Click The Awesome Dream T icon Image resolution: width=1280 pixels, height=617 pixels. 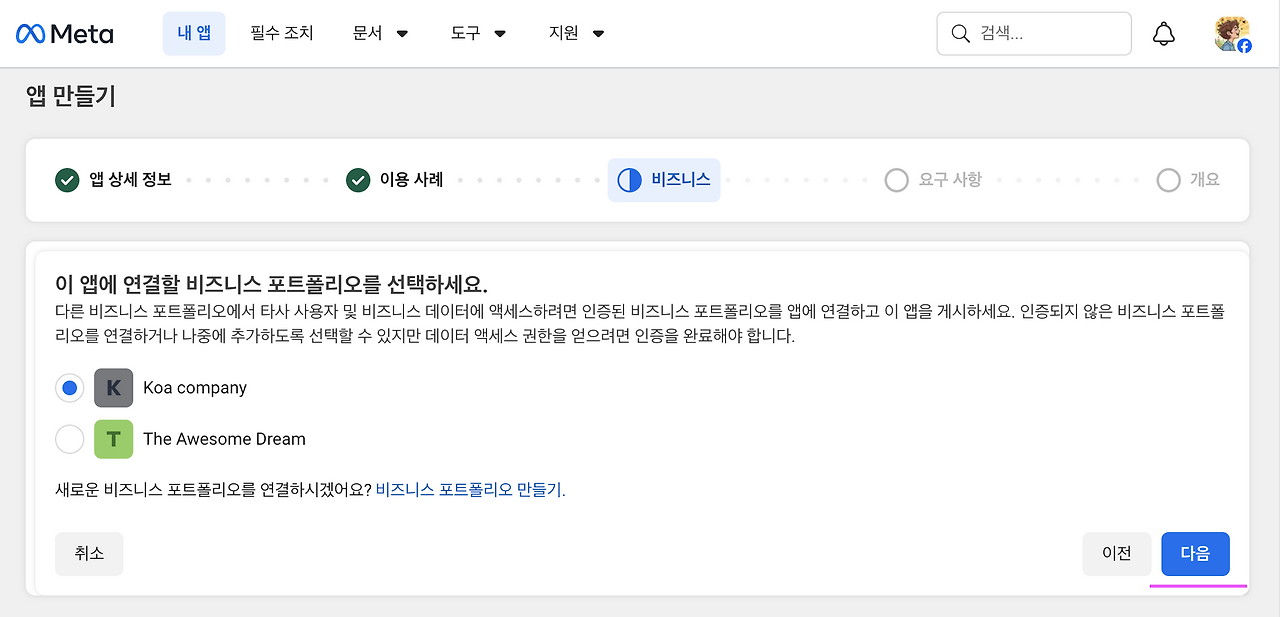point(113,439)
